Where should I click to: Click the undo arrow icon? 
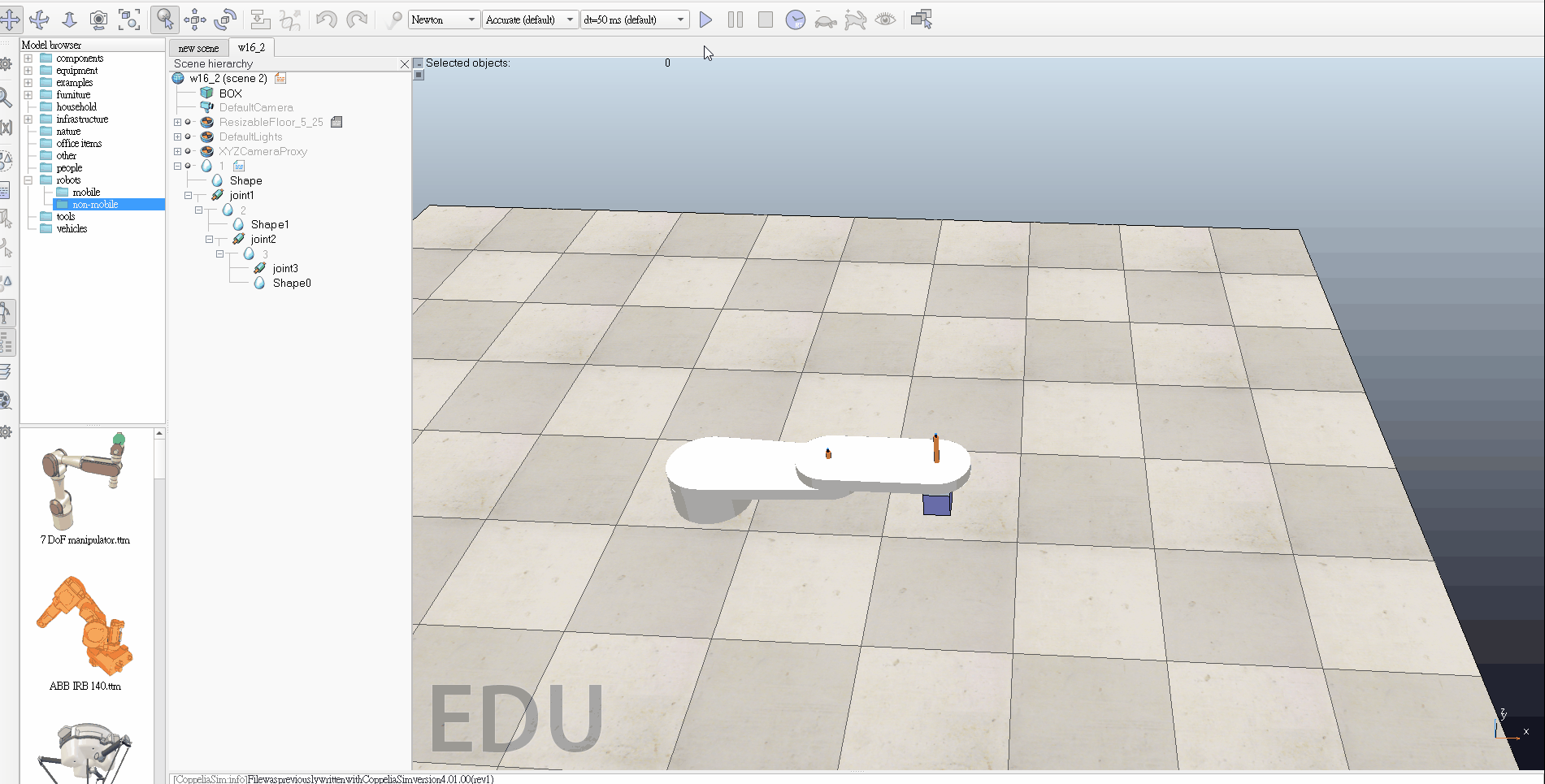pyautogui.click(x=326, y=19)
